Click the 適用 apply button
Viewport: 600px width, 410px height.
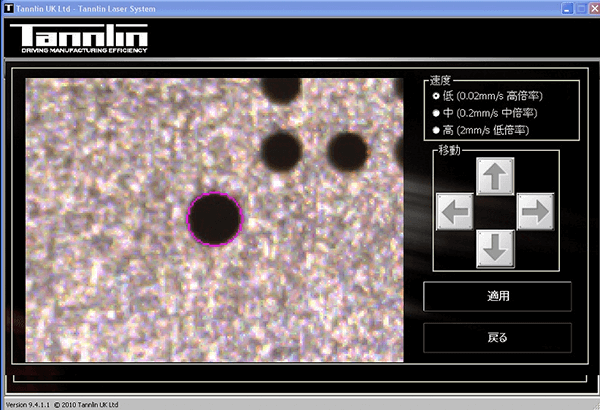pyautogui.click(x=497, y=296)
